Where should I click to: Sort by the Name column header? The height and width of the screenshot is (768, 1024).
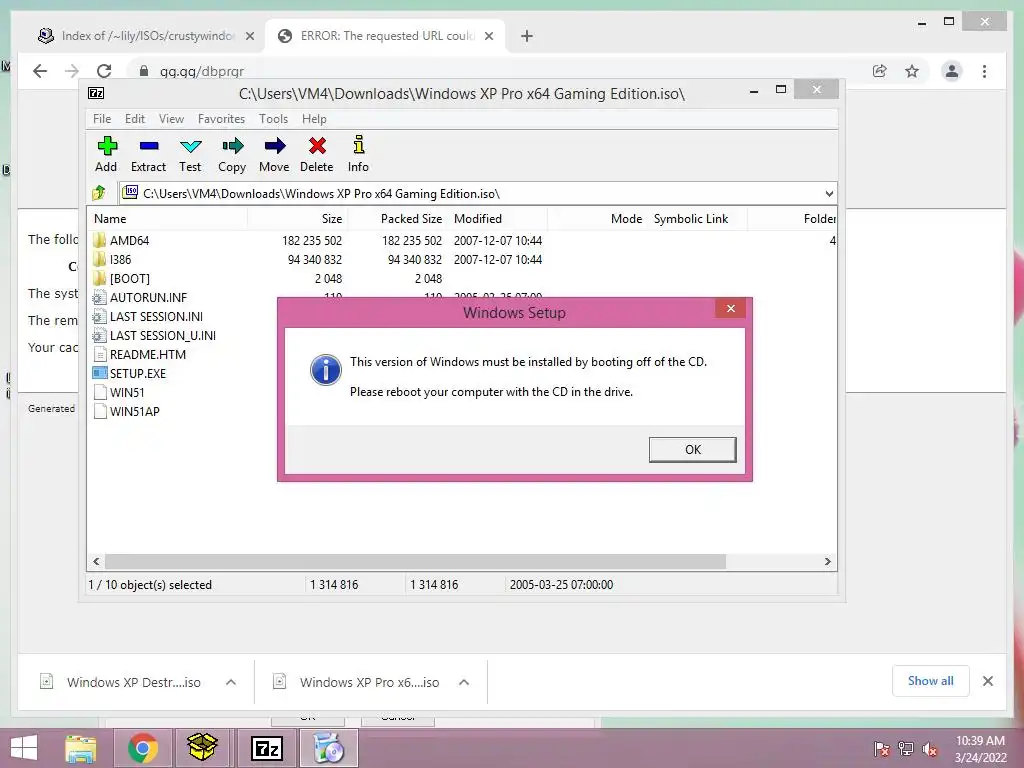[168, 219]
